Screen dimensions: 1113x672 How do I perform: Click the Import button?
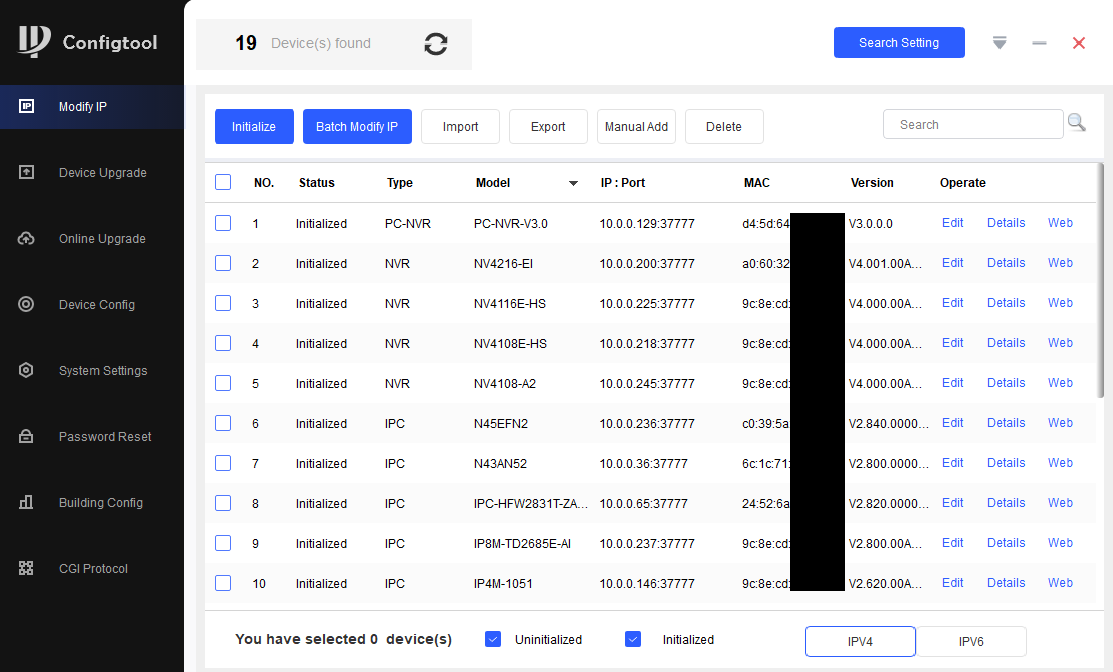coord(461,126)
